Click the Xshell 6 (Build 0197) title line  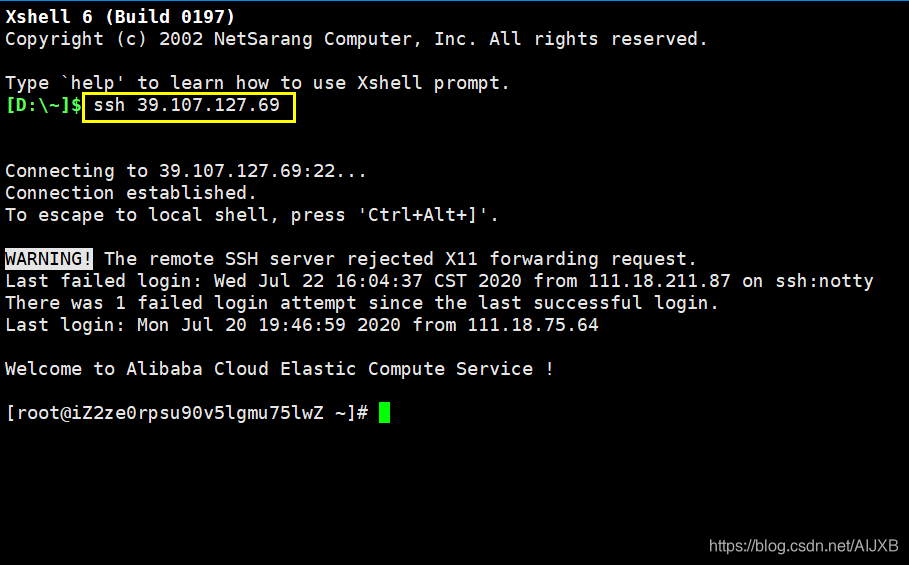[x=120, y=17]
